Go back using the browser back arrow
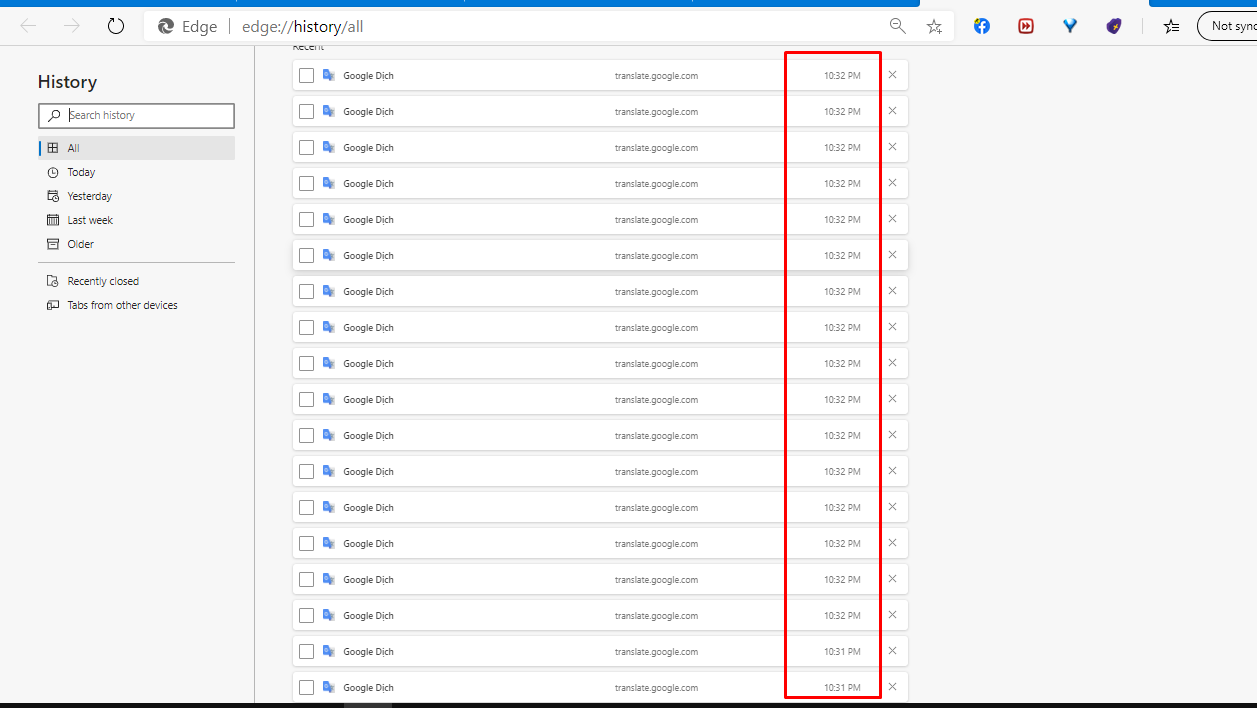Image resolution: width=1257 pixels, height=708 pixels. point(28,26)
